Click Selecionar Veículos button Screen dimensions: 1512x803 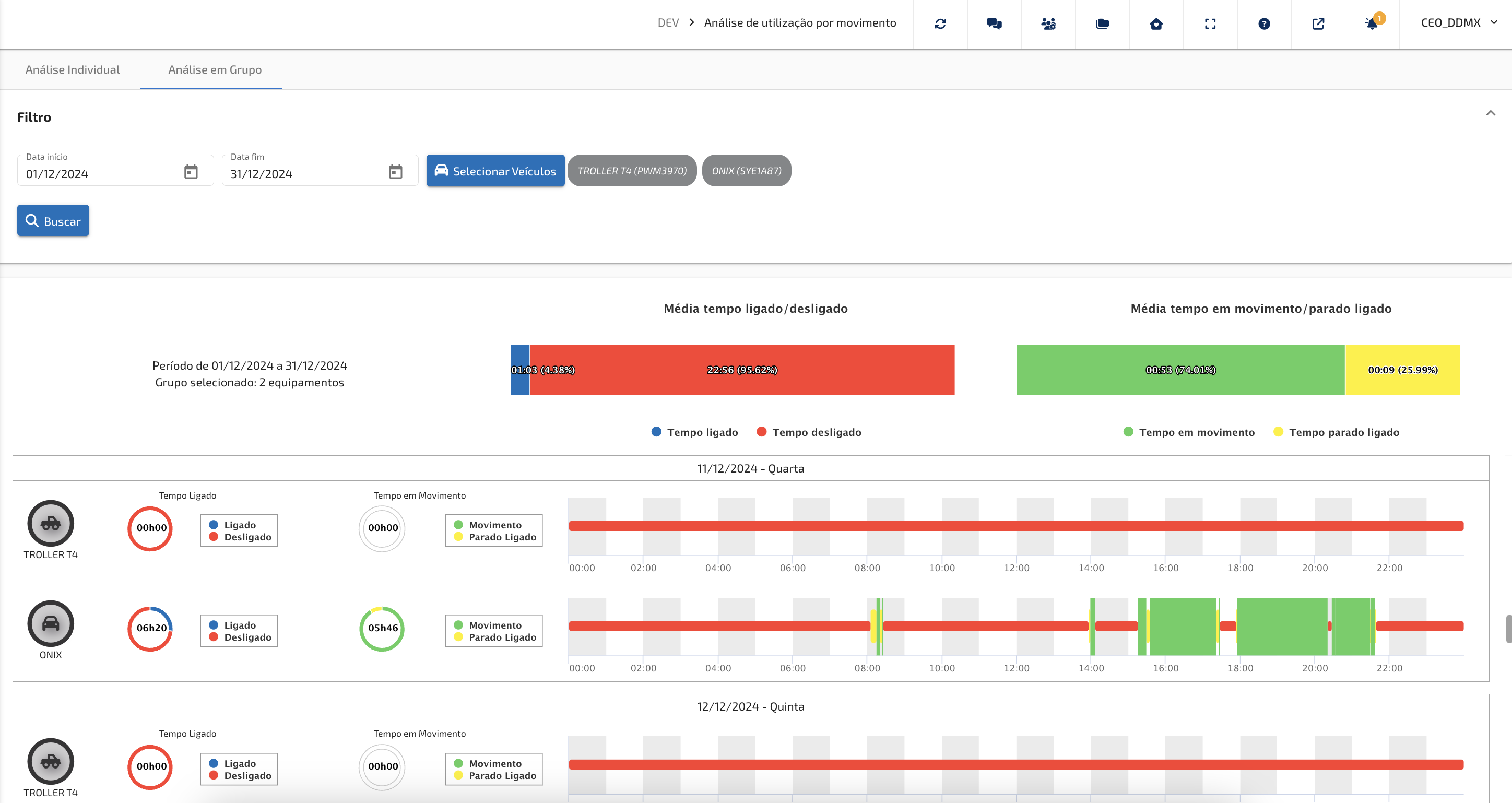coord(495,171)
